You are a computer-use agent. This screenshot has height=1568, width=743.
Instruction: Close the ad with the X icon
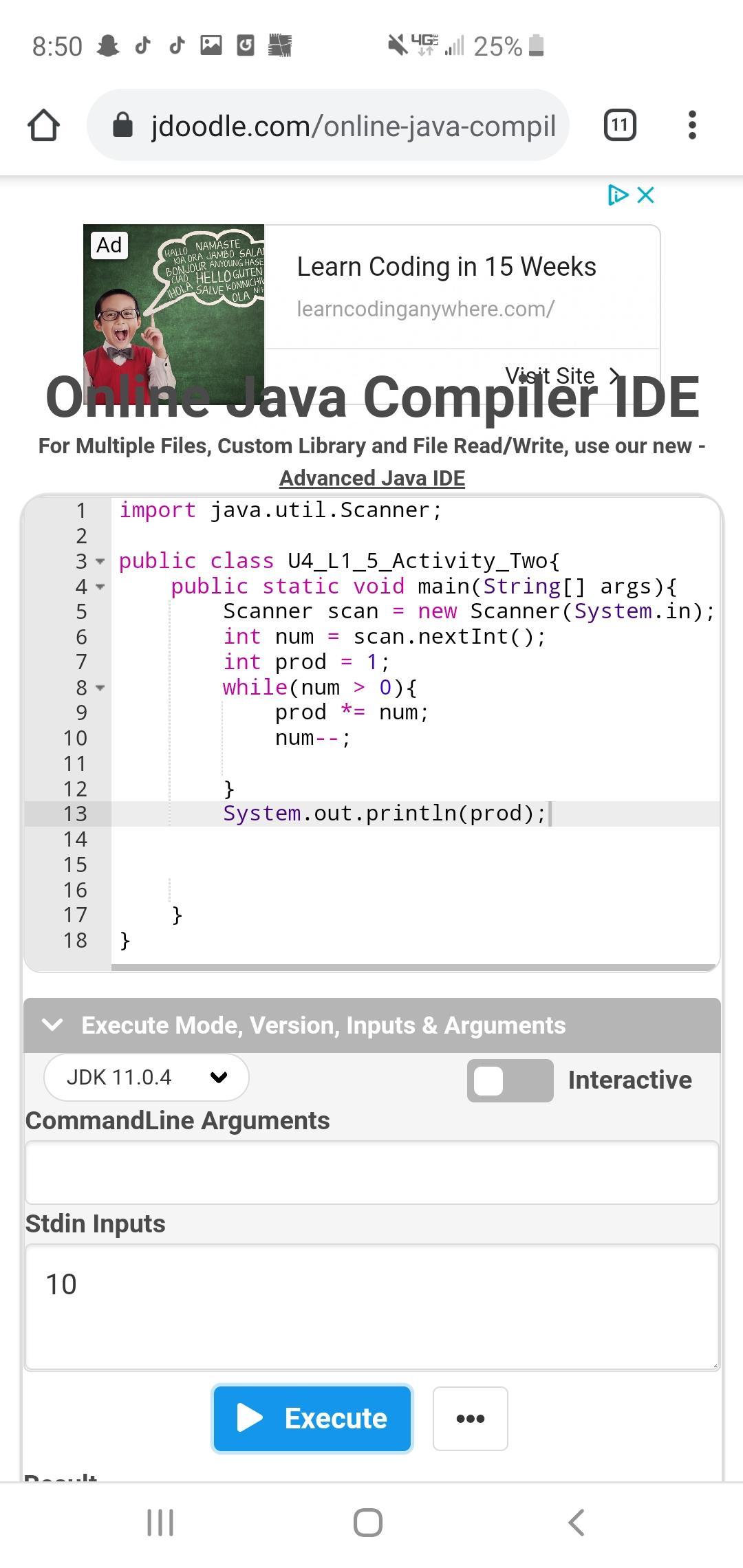pyautogui.click(x=646, y=195)
